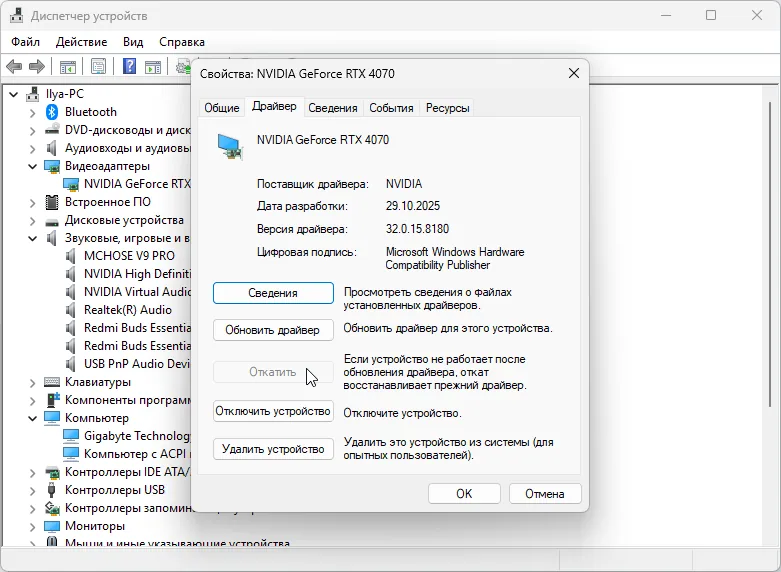Confirm the dialog with OK
The width and height of the screenshot is (781, 572).
(464, 493)
